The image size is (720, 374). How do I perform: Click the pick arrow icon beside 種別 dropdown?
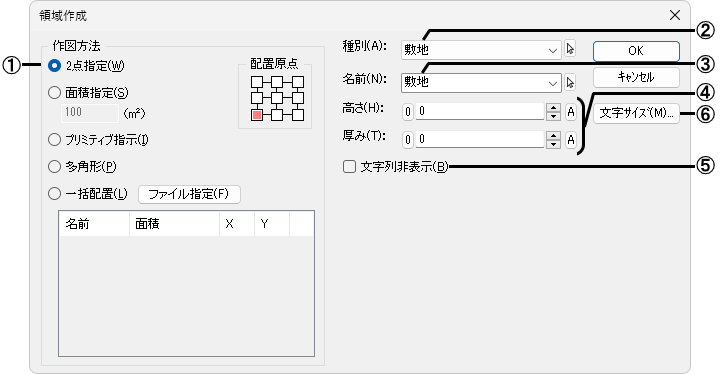pyautogui.click(x=570, y=49)
